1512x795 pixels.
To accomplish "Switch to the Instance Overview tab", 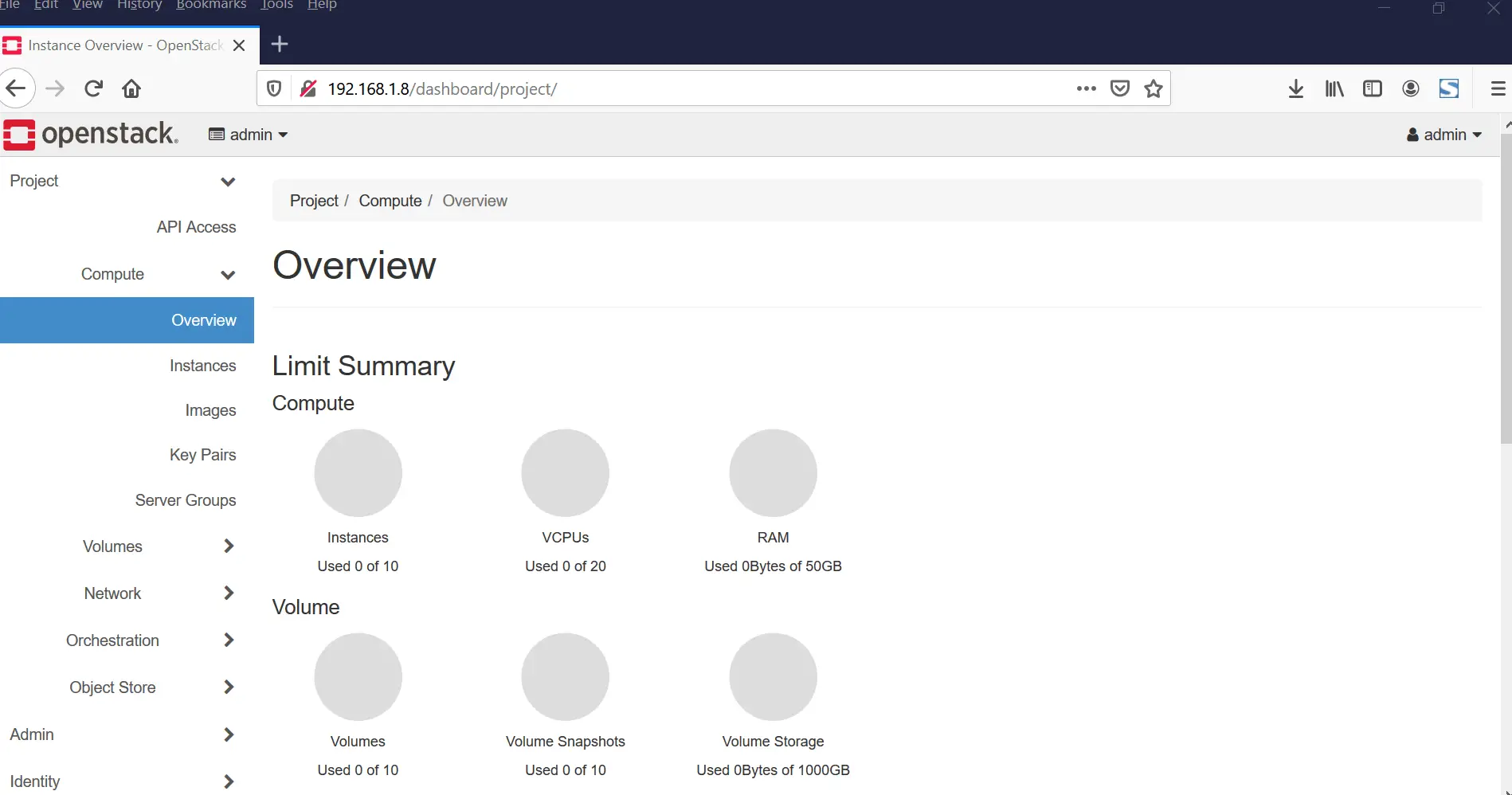I will (124, 45).
